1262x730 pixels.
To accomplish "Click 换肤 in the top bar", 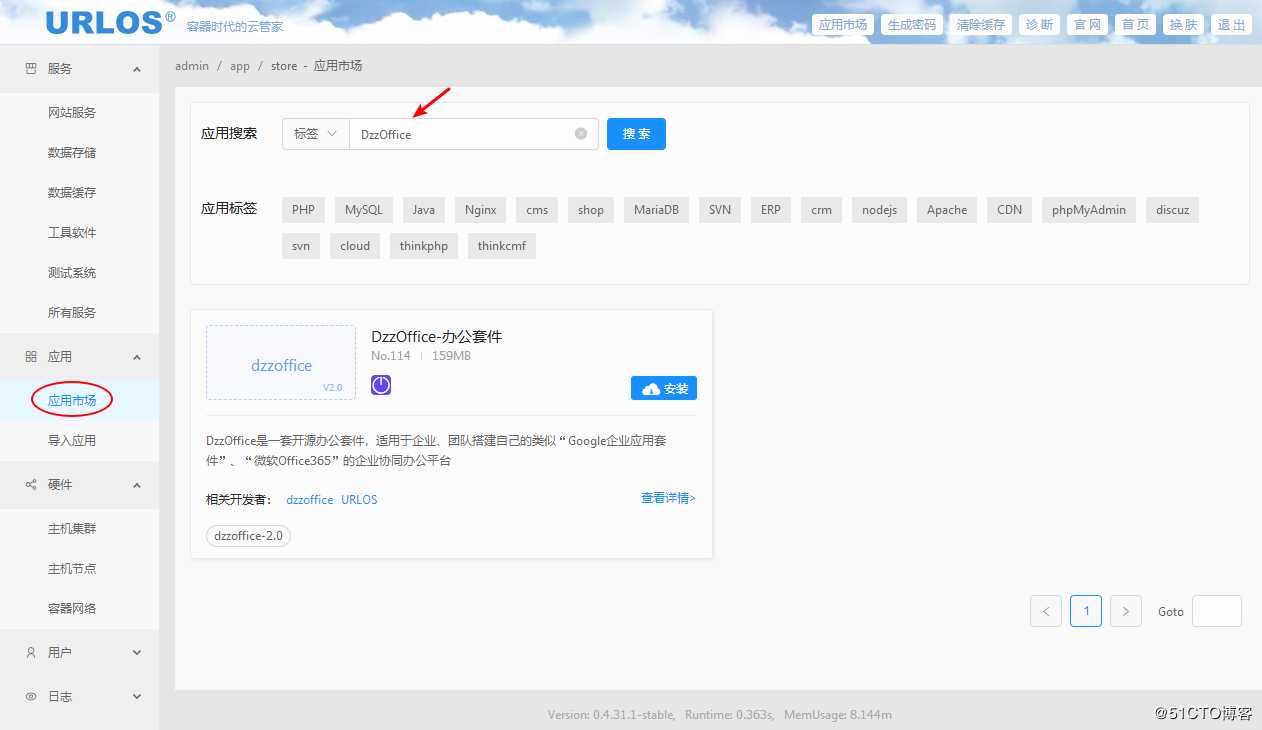I will click(1184, 25).
